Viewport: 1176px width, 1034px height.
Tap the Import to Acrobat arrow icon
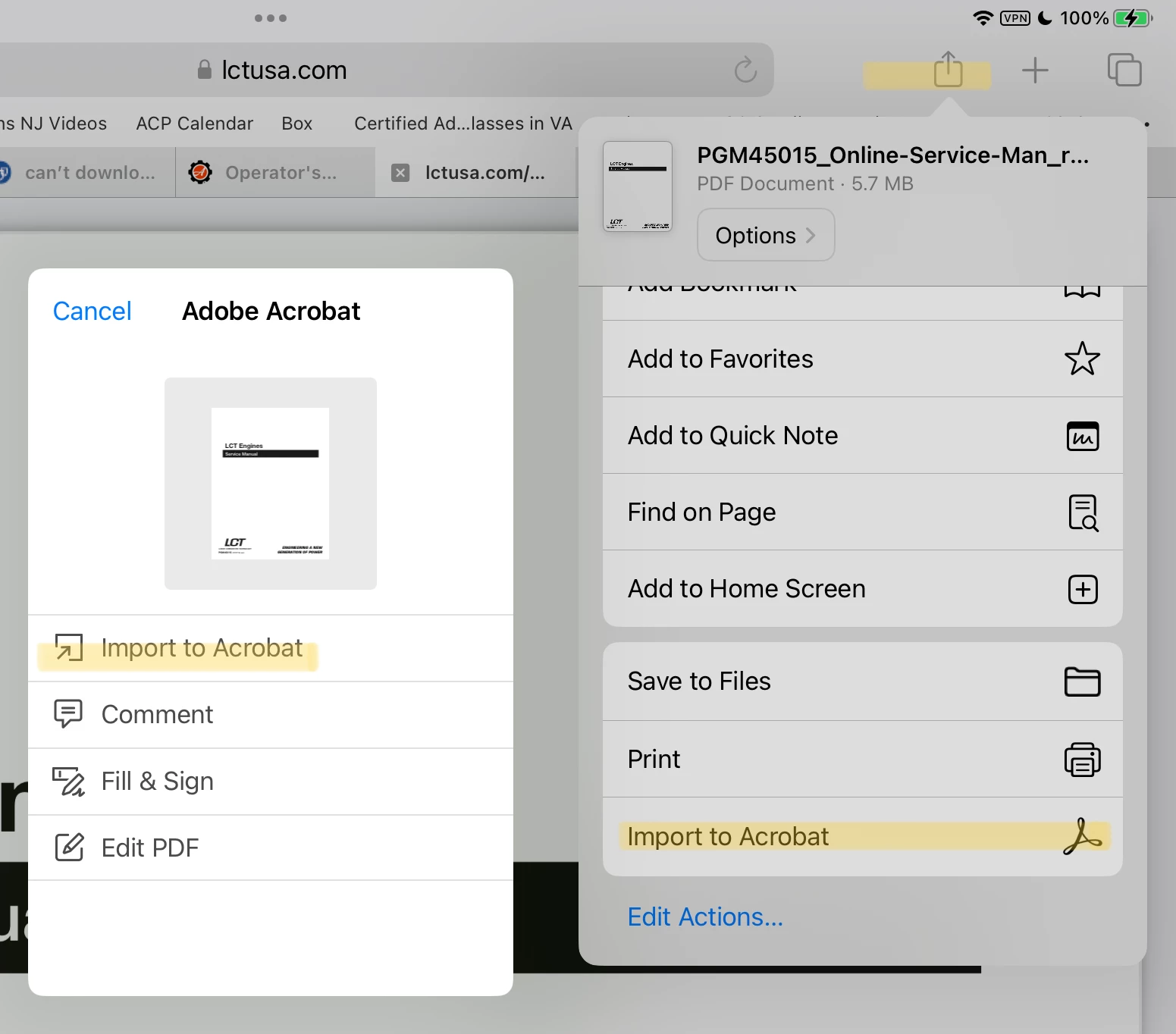pos(69,647)
